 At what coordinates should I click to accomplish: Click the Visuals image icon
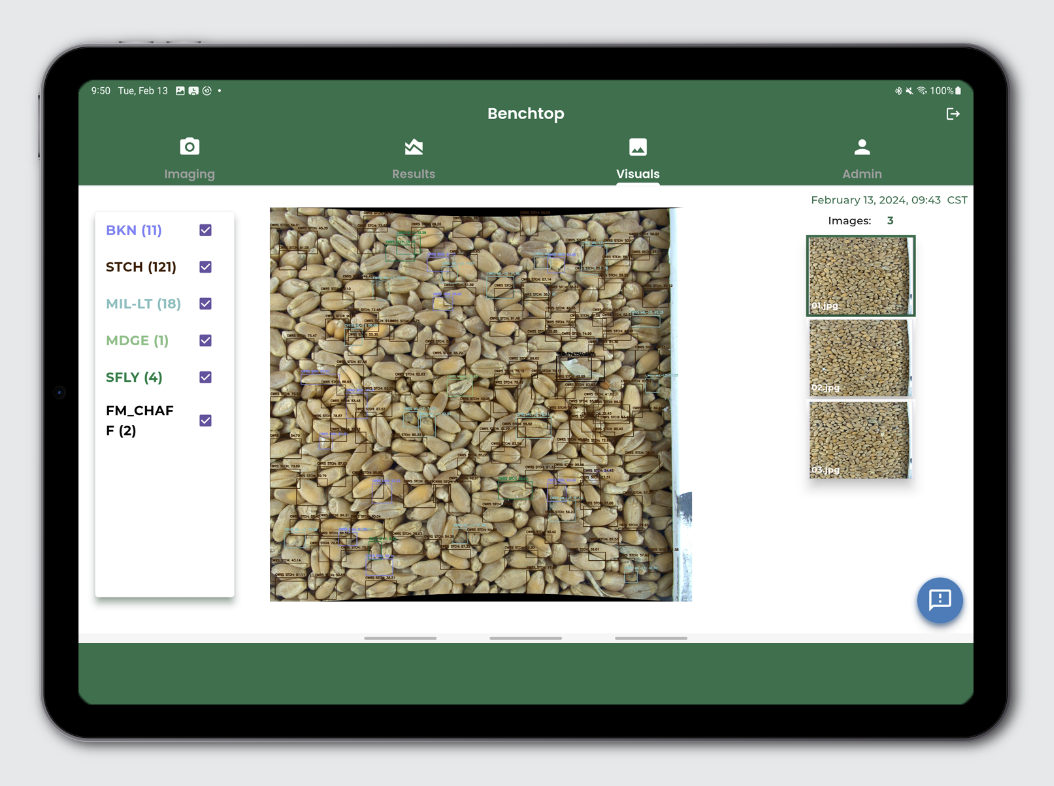coord(638,145)
